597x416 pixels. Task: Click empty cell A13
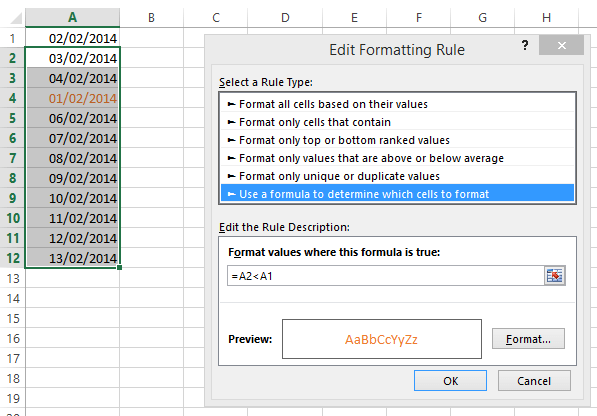click(x=72, y=279)
